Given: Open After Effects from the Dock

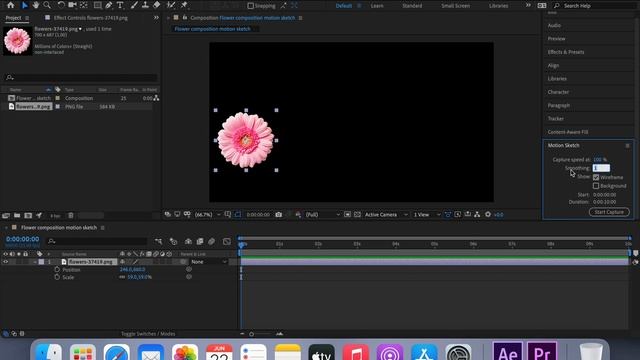Looking at the screenshot, I should tap(508, 351).
